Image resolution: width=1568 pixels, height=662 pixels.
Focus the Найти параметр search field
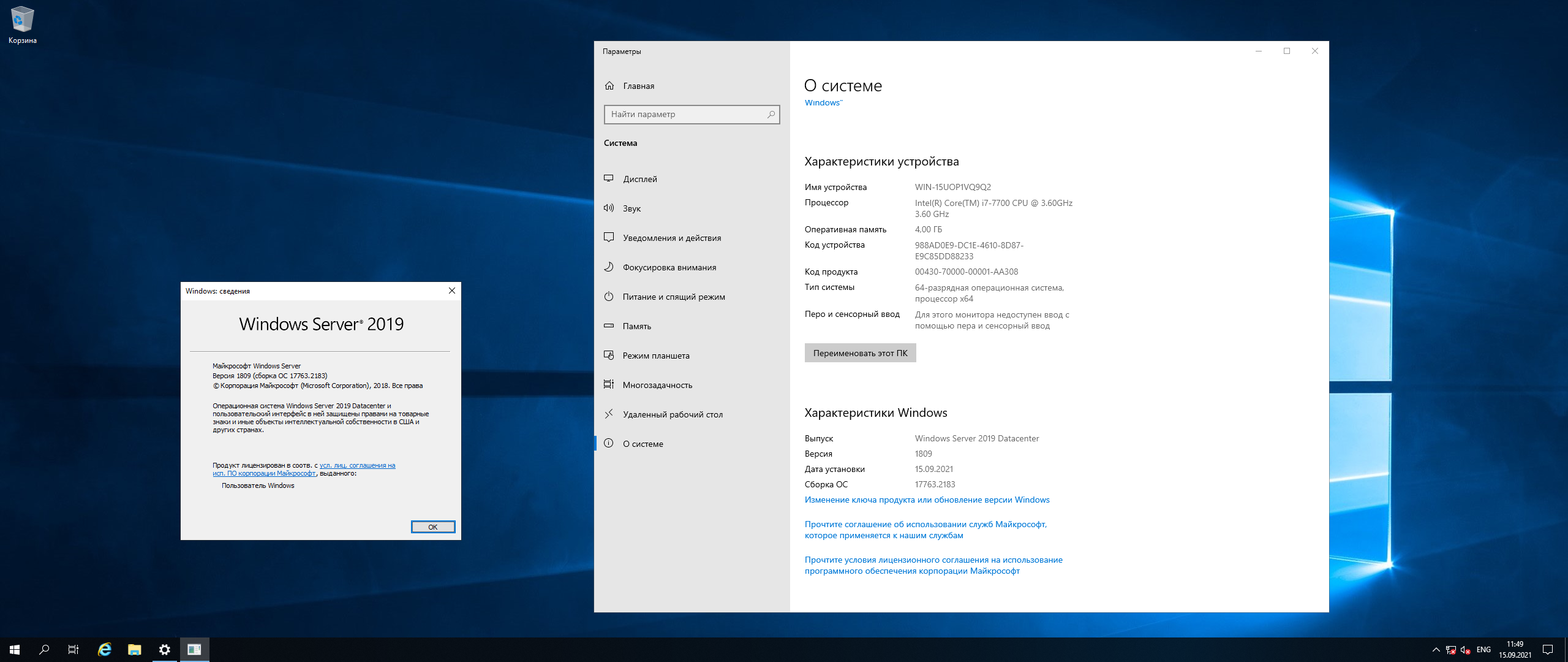[692, 114]
